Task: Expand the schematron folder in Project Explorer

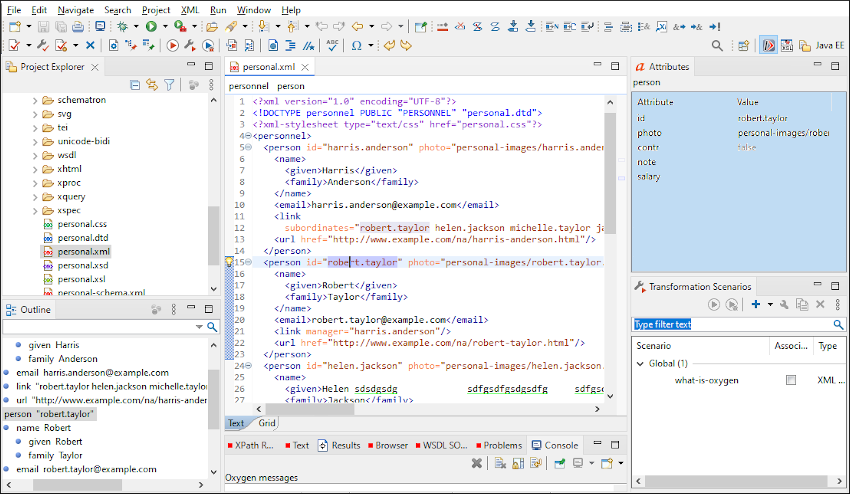Action: 35,101
